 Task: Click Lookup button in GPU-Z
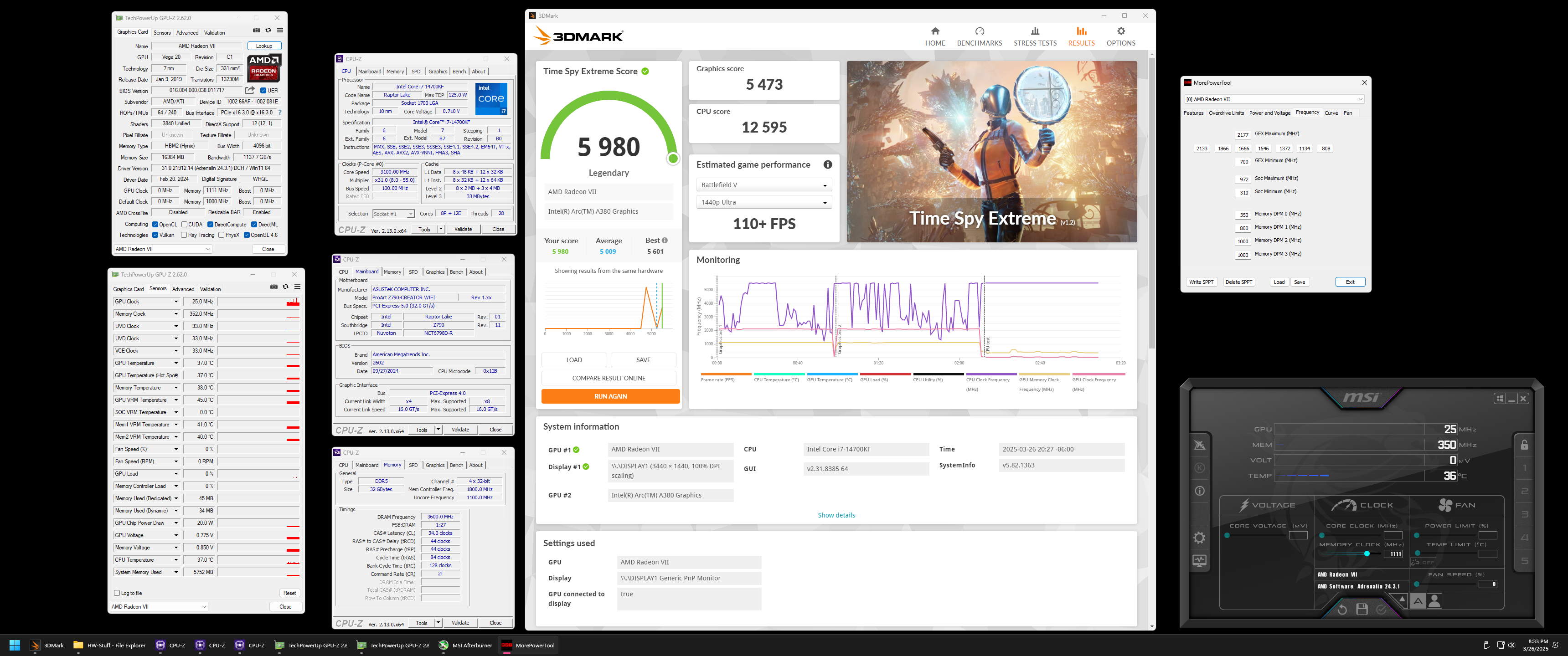(264, 46)
